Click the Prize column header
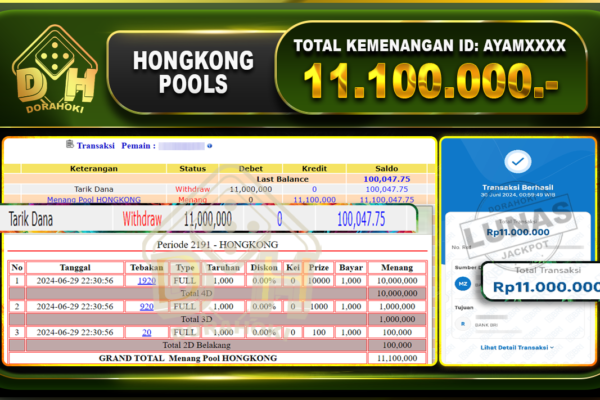 tap(319, 268)
